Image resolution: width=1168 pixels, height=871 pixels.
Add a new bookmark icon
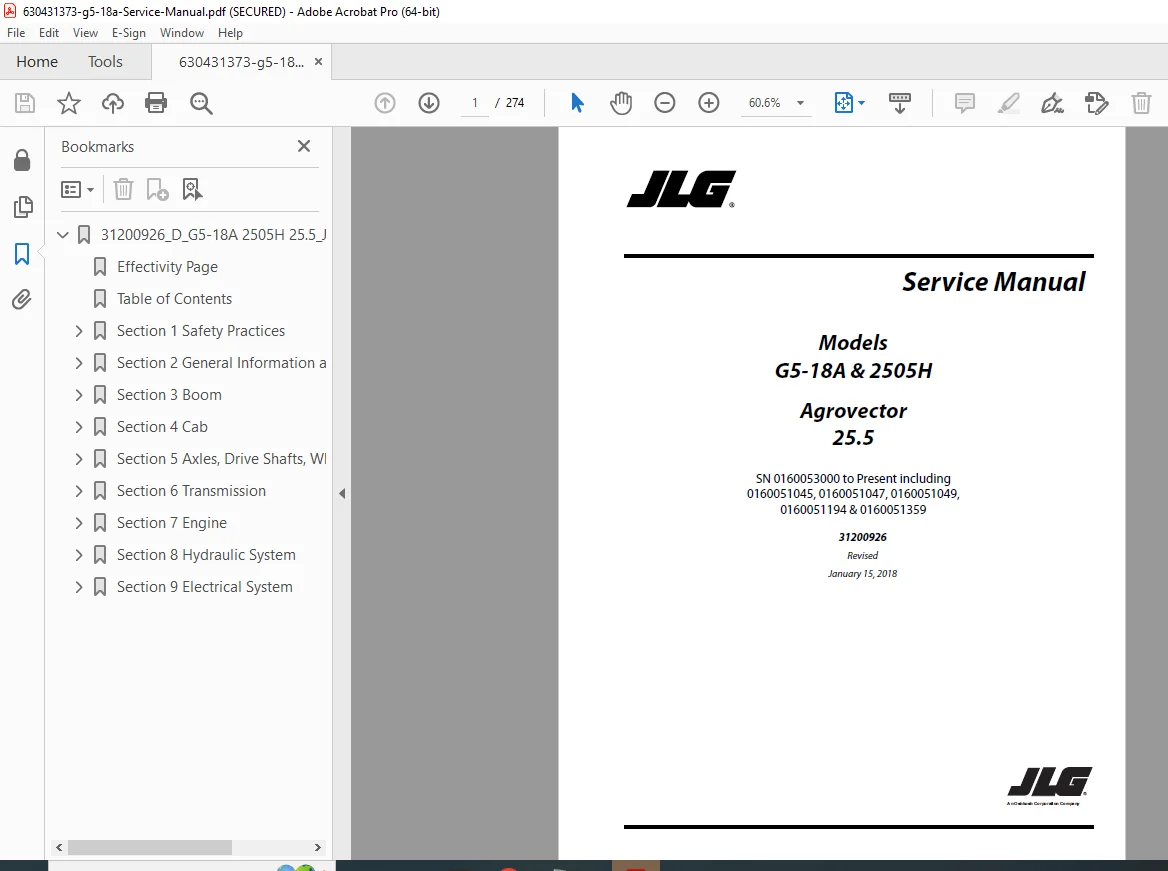click(x=157, y=189)
